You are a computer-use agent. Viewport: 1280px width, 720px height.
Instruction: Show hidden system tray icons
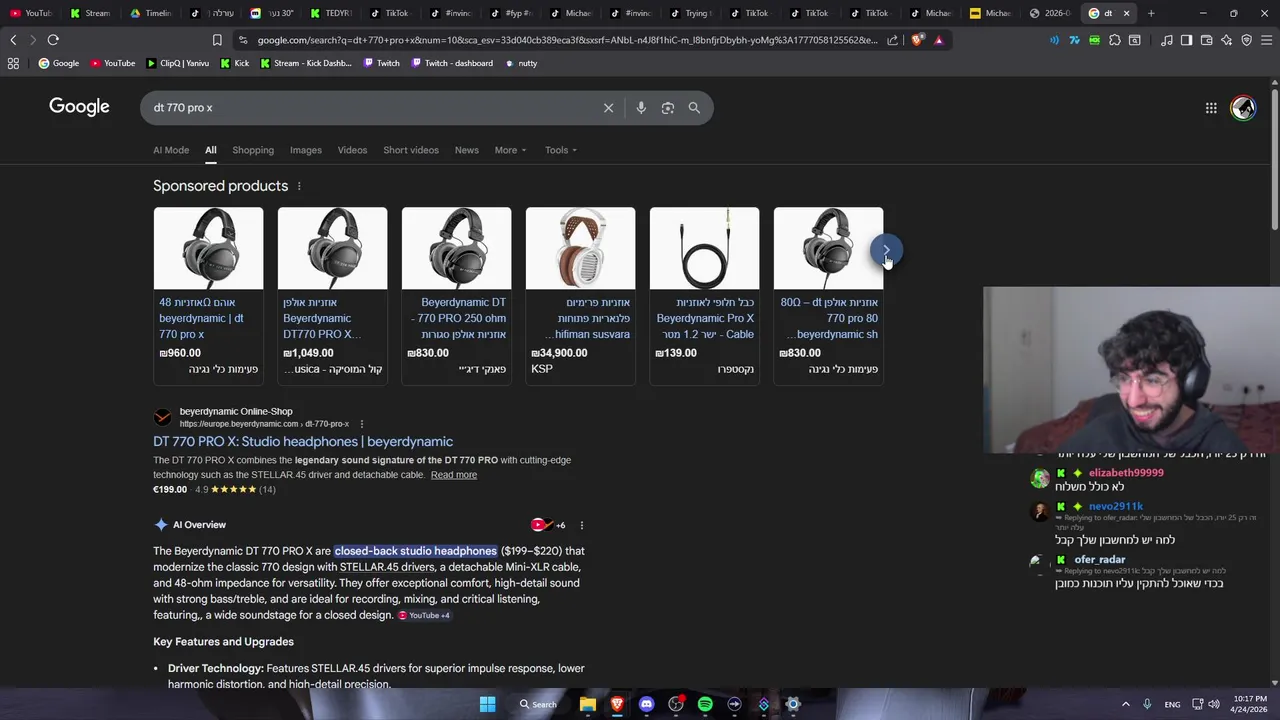1125,704
